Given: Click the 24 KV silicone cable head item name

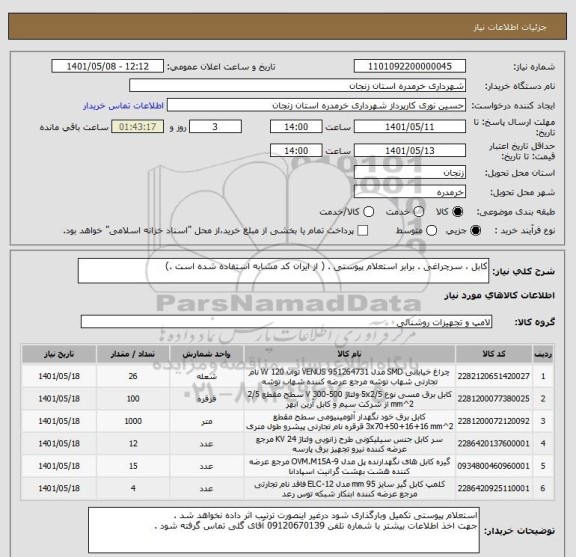Looking at the screenshot, I should (x=349, y=444).
